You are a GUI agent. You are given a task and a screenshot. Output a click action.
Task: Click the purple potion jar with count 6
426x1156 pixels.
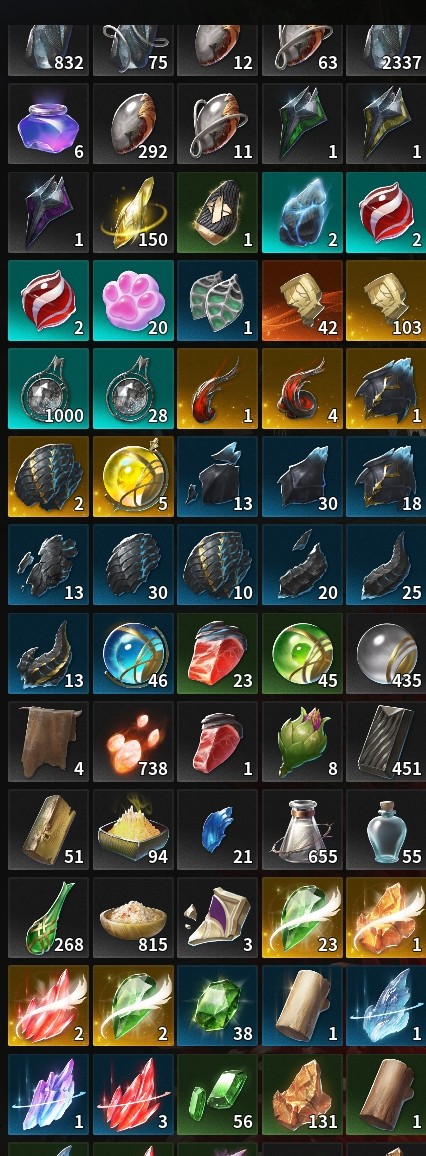(x=49, y=123)
